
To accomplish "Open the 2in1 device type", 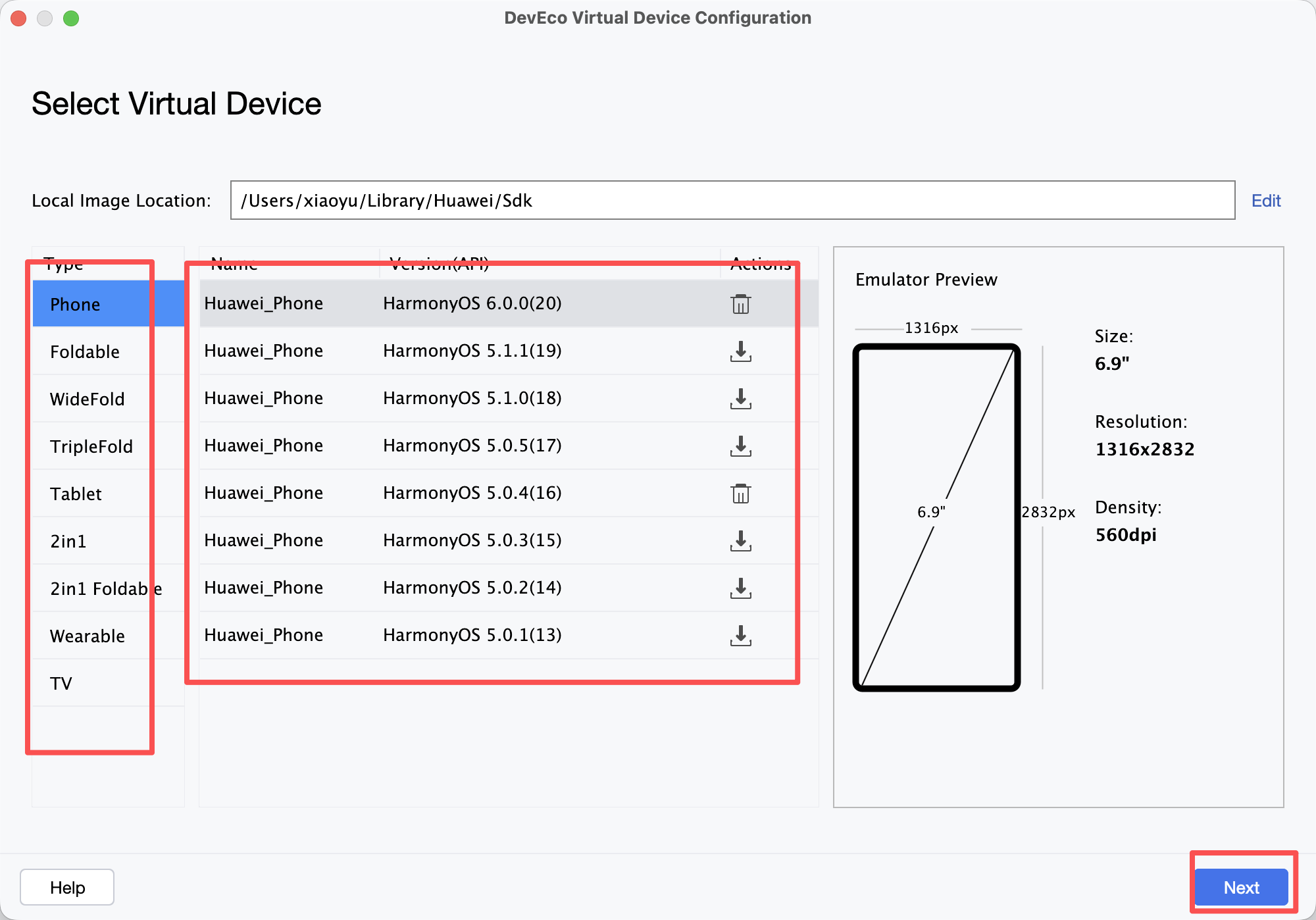I will click(68, 542).
